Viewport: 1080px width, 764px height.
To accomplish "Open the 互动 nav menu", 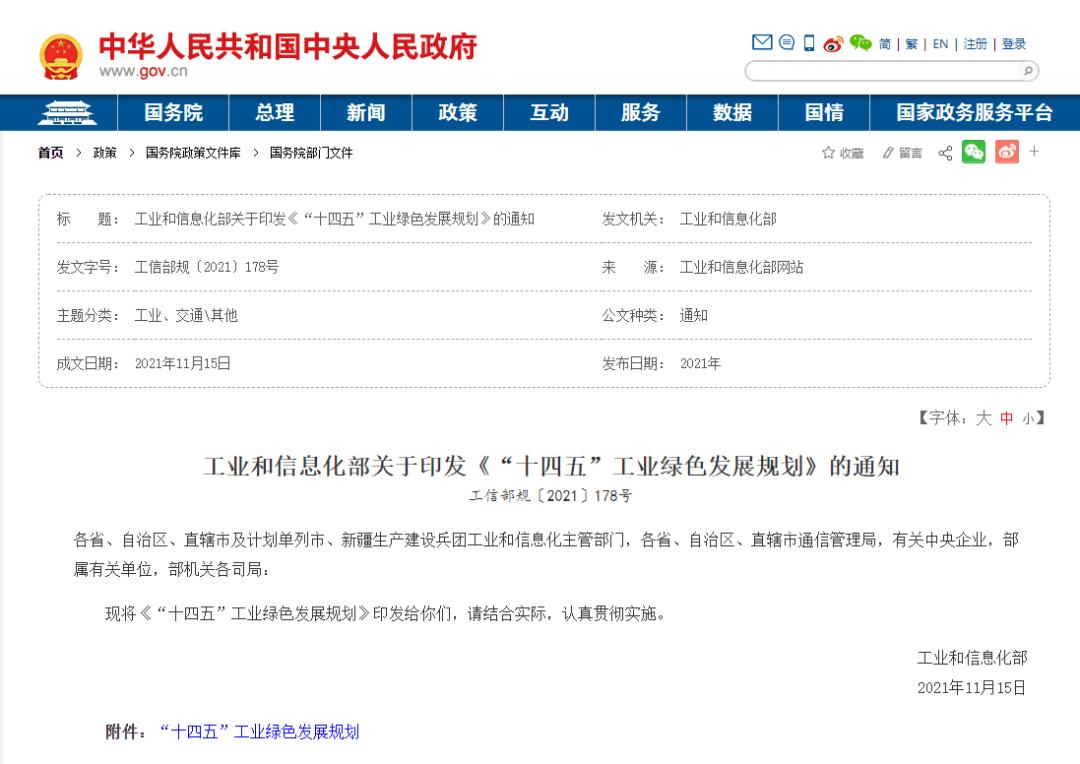I will (549, 112).
